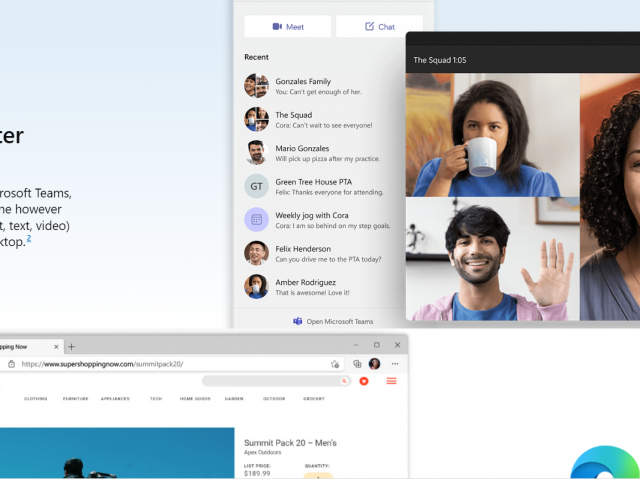Viewport: 640px width, 480px height.
Task: Select the FURNITURE category in site navigation
Action: [76, 399]
